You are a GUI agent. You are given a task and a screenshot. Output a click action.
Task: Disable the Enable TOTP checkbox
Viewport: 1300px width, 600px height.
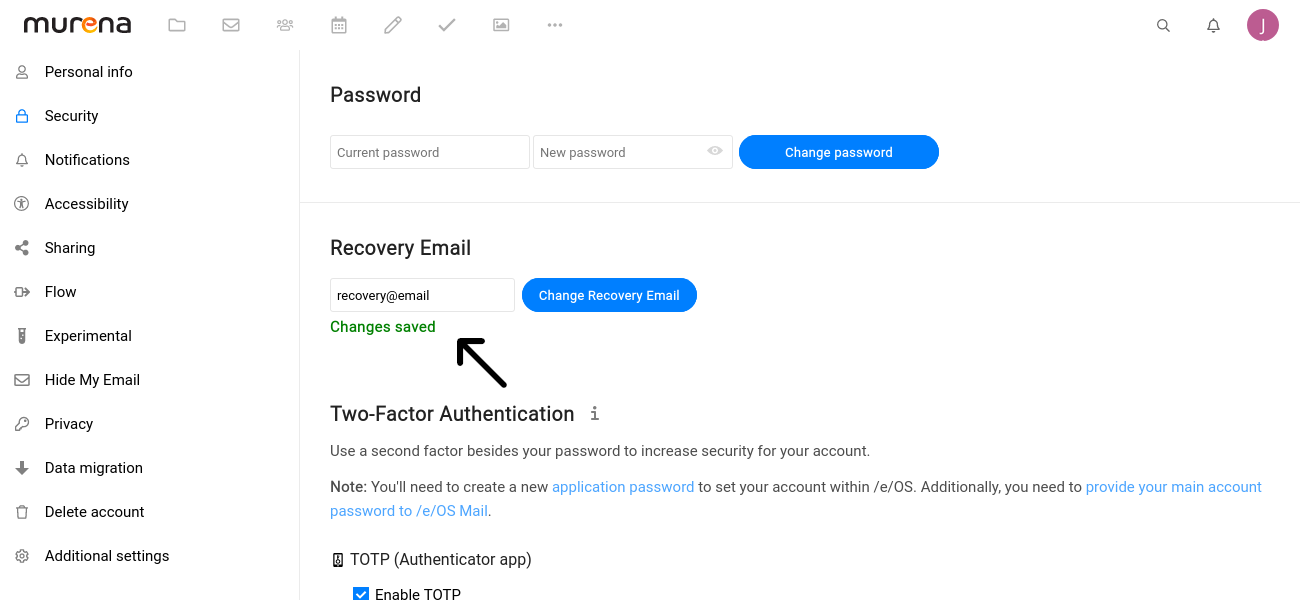(360, 593)
